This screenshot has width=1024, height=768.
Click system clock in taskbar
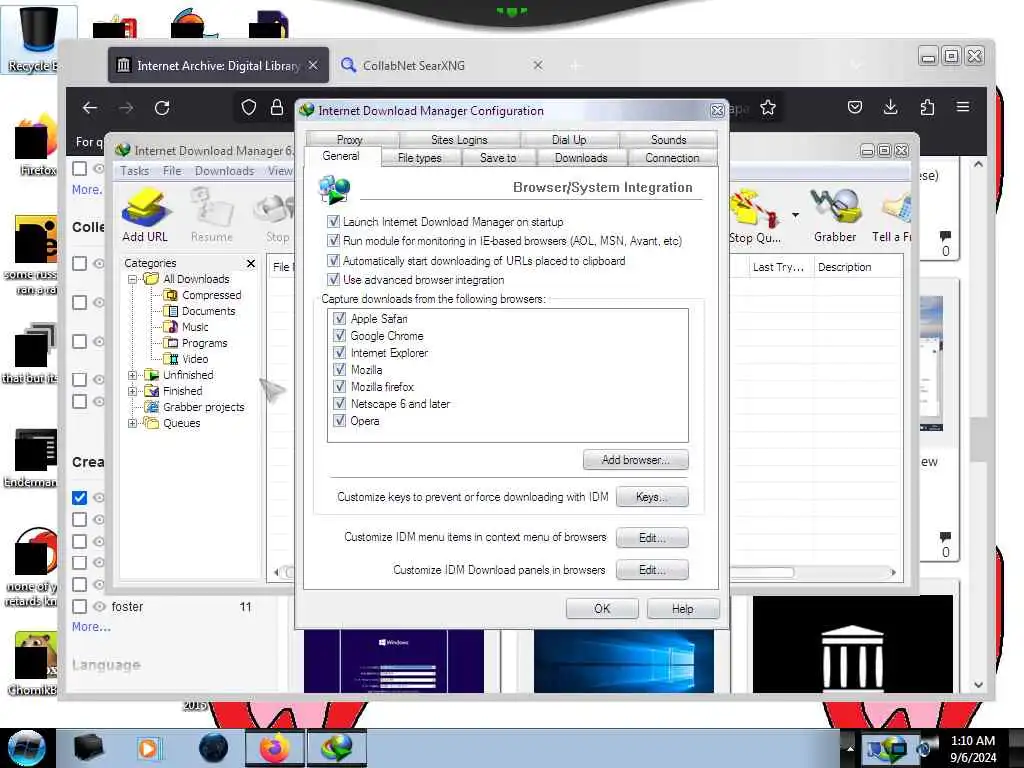[x=973, y=749]
